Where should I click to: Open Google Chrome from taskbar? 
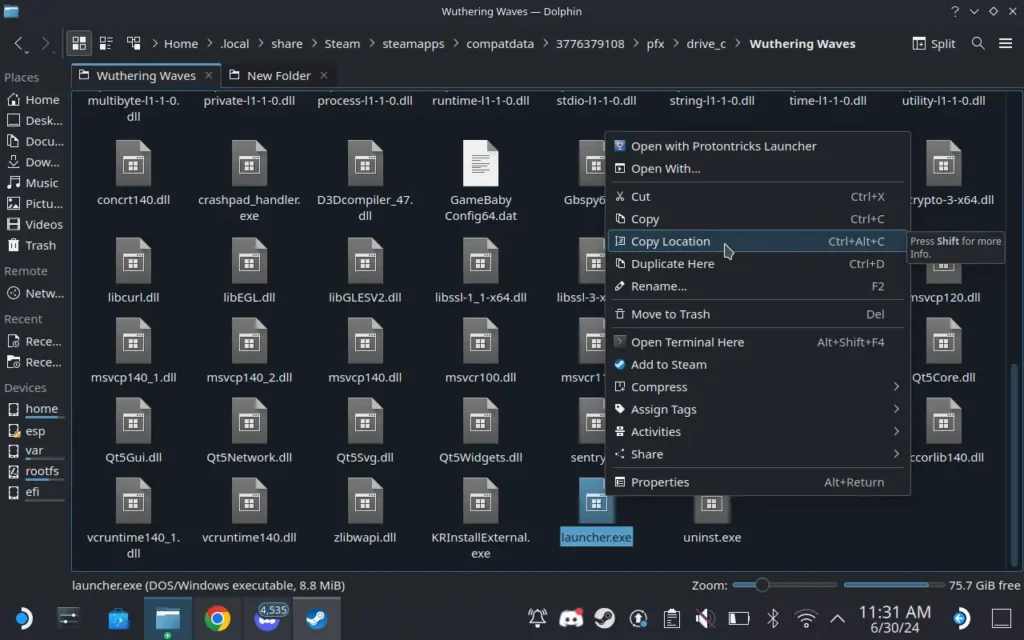(217, 618)
